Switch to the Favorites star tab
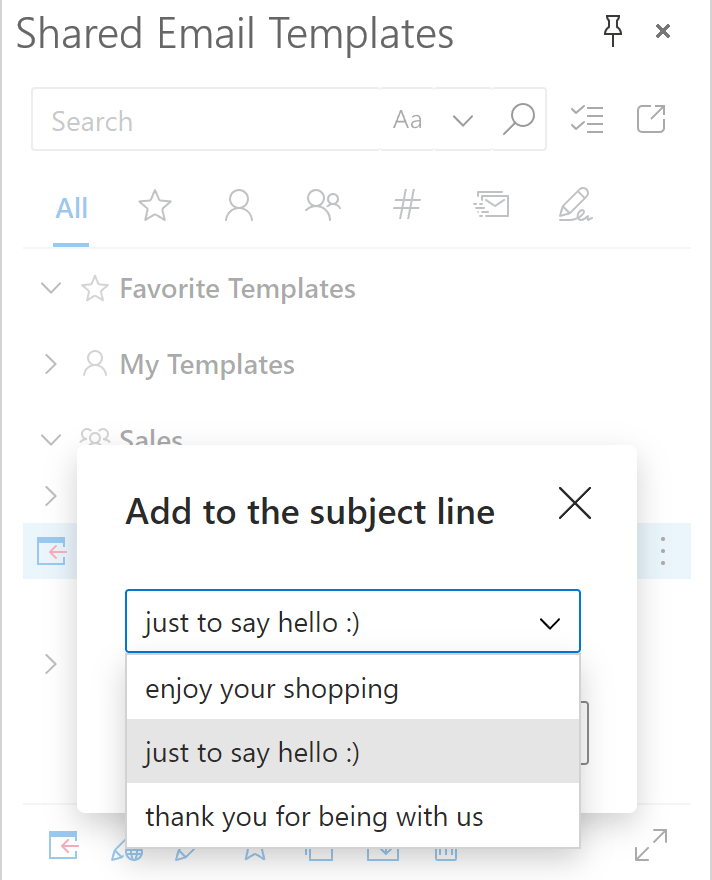 [154, 205]
